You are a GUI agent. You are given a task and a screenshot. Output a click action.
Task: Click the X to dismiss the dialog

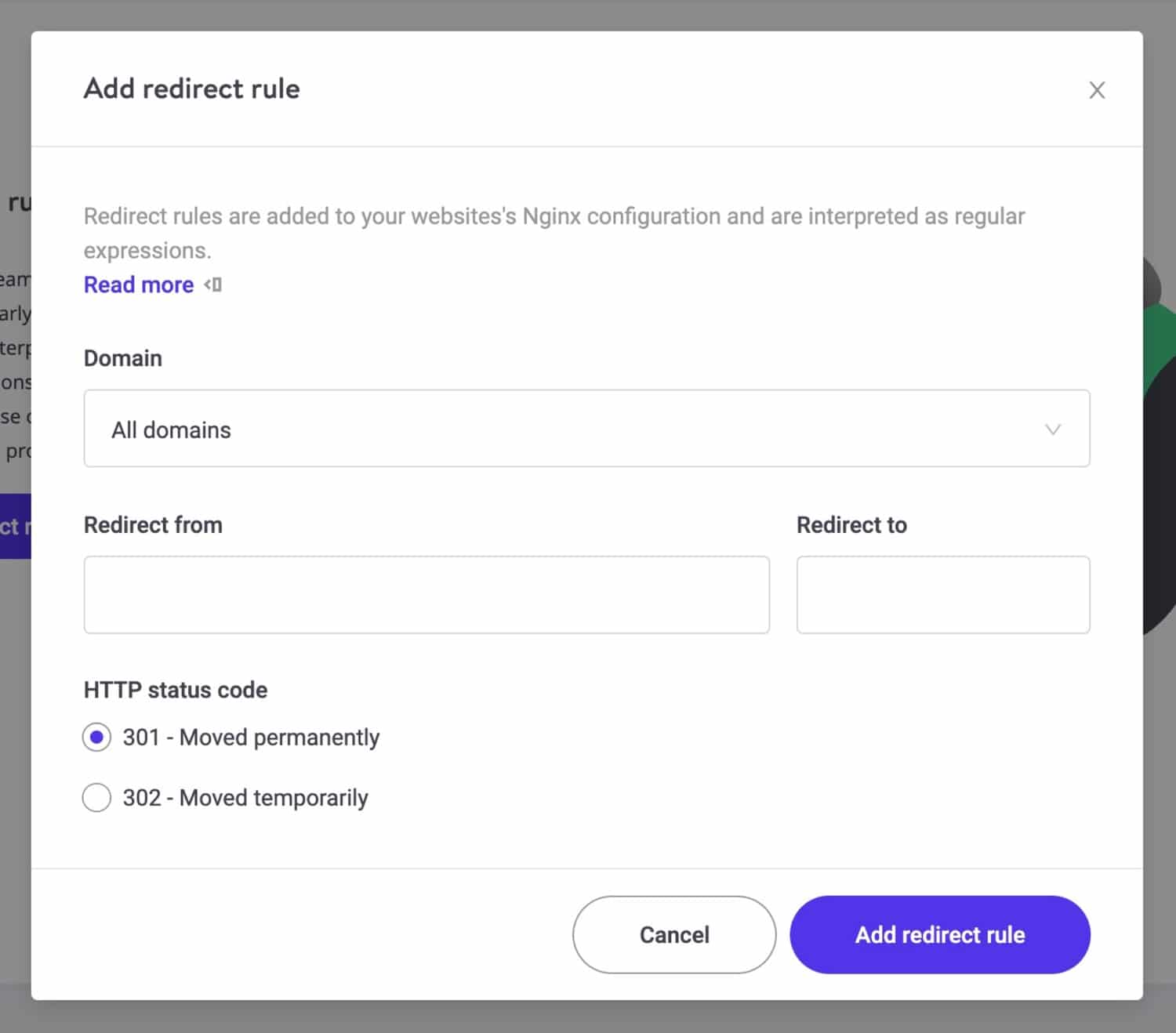pyautogui.click(x=1097, y=90)
